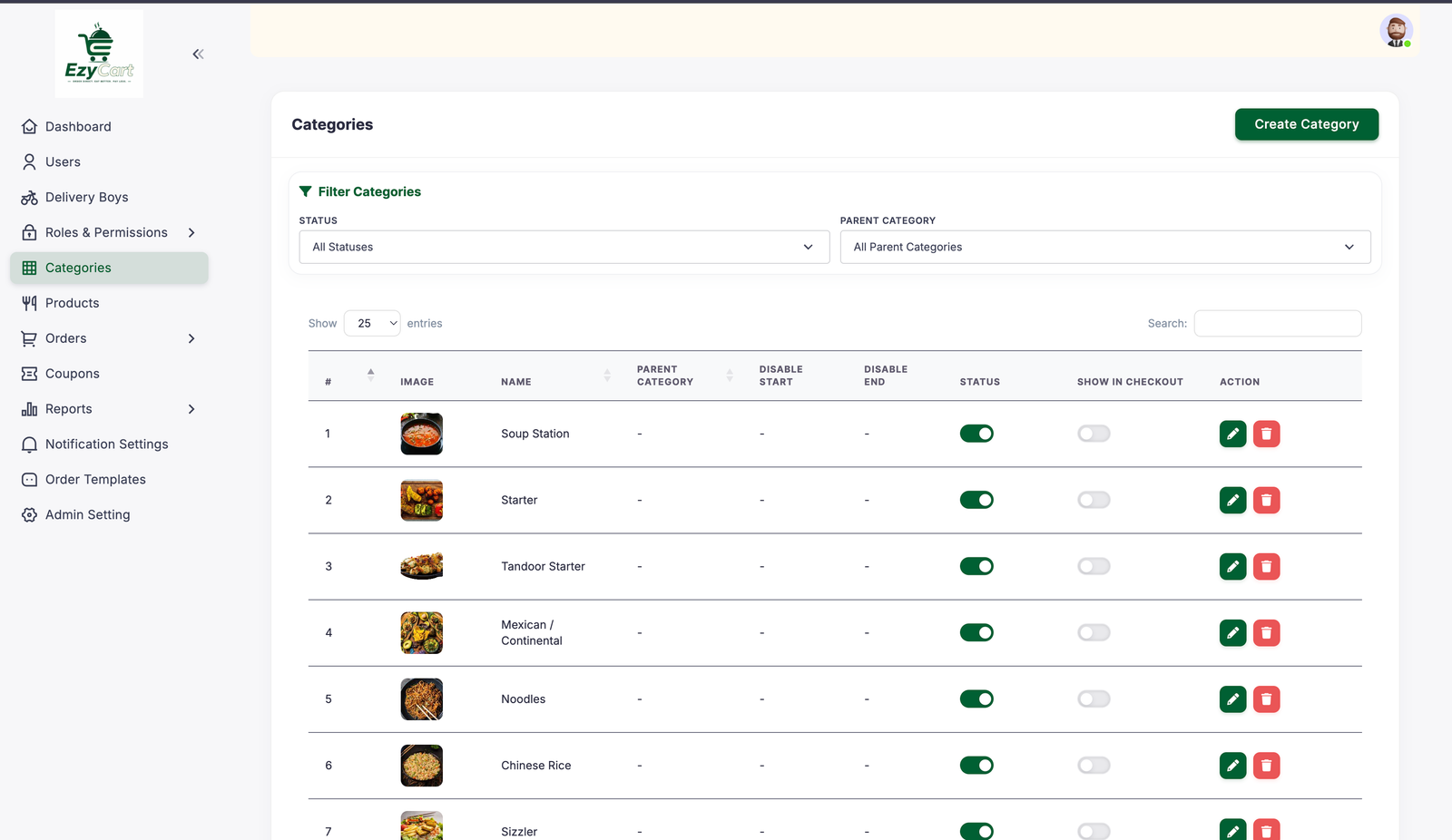
Task: Enable Show in Checkout for Chinese Rice
Action: click(1094, 766)
